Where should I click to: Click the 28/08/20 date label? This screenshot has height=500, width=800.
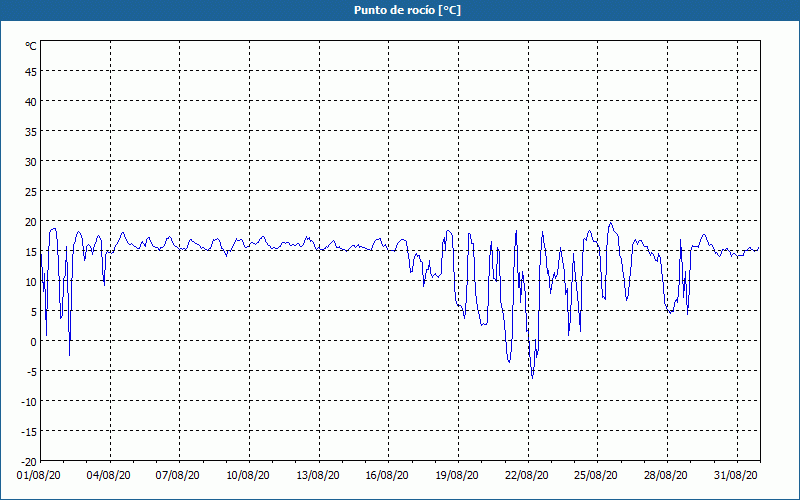click(666, 475)
